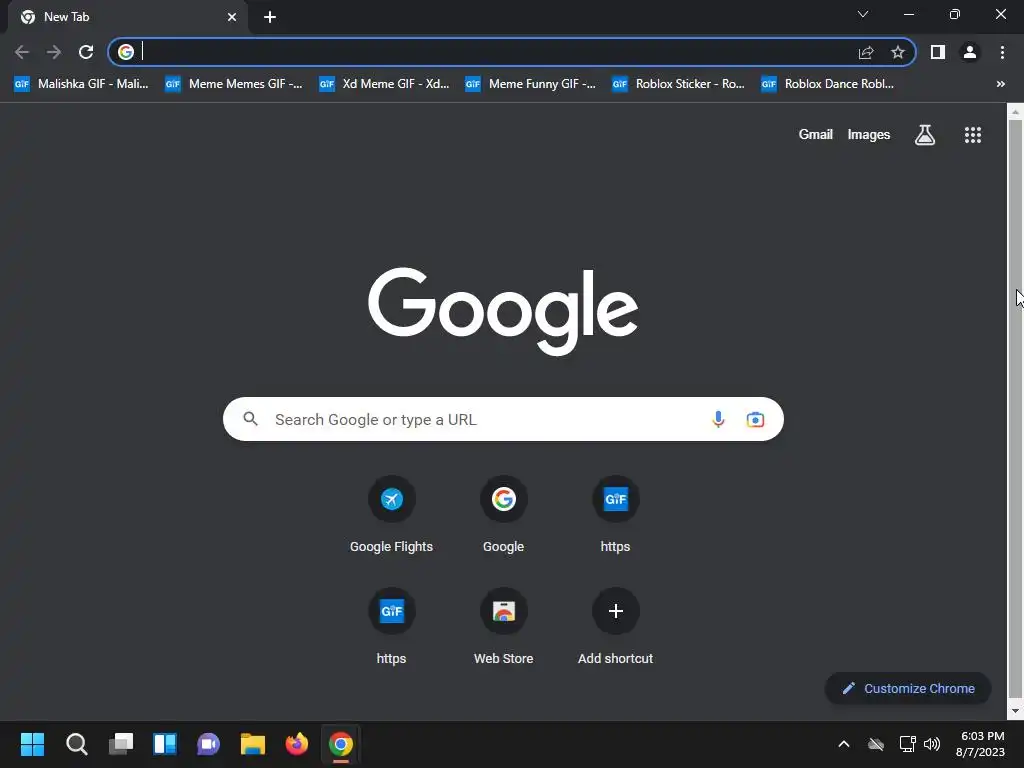Reload the page with the refresh icon
The height and width of the screenshot is (768, 1024).
[86, 52]
